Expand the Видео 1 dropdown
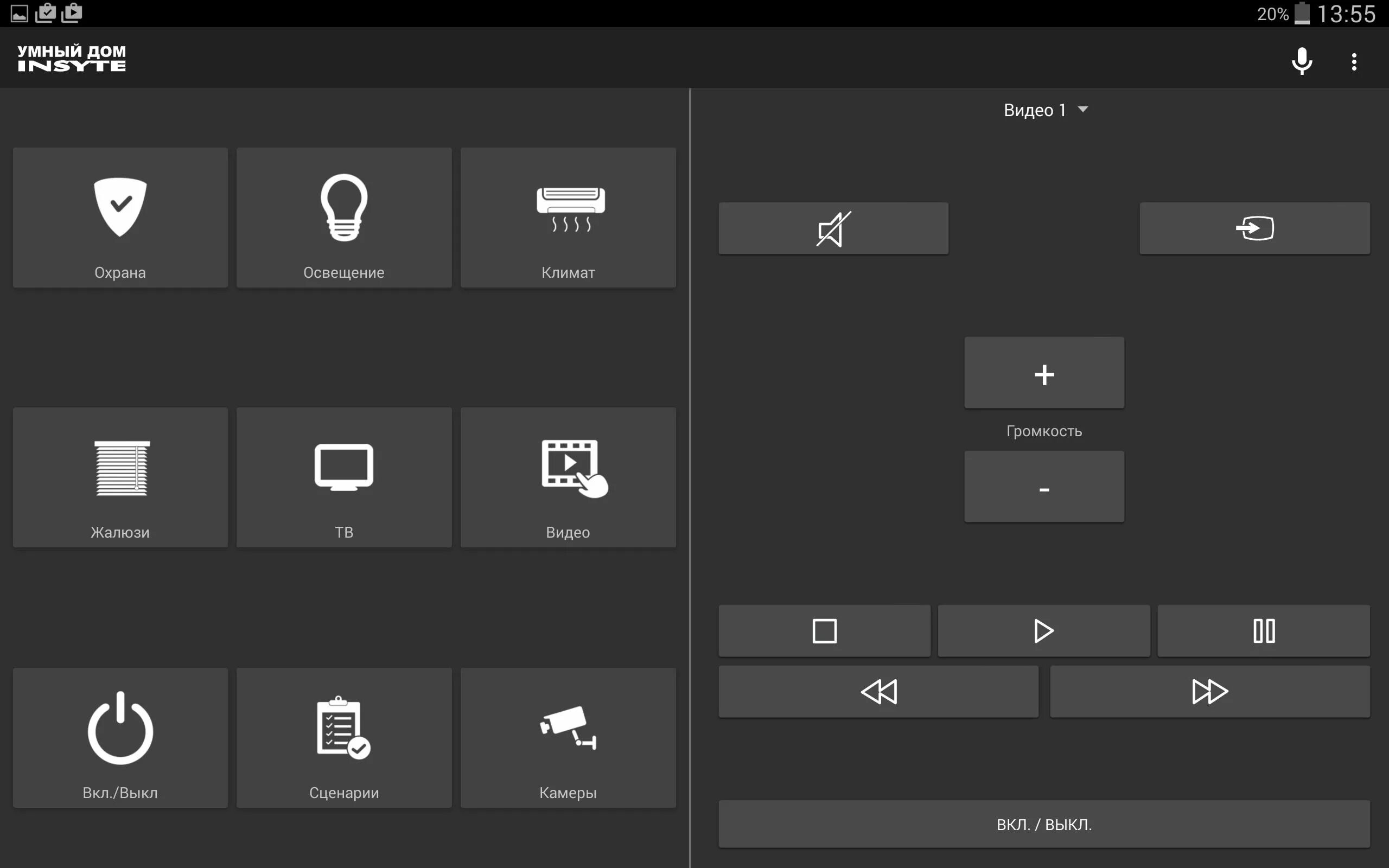This screenshot has width=1389, height=868. pyautogui.click(x=1044, y=110)
